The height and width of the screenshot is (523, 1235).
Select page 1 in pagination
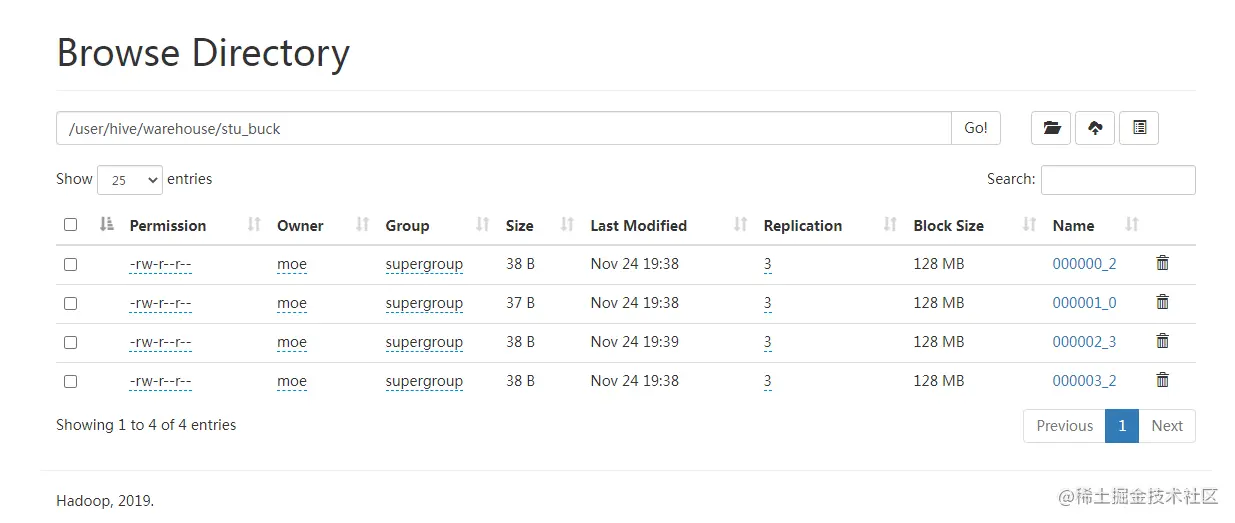click(1122, 426)
